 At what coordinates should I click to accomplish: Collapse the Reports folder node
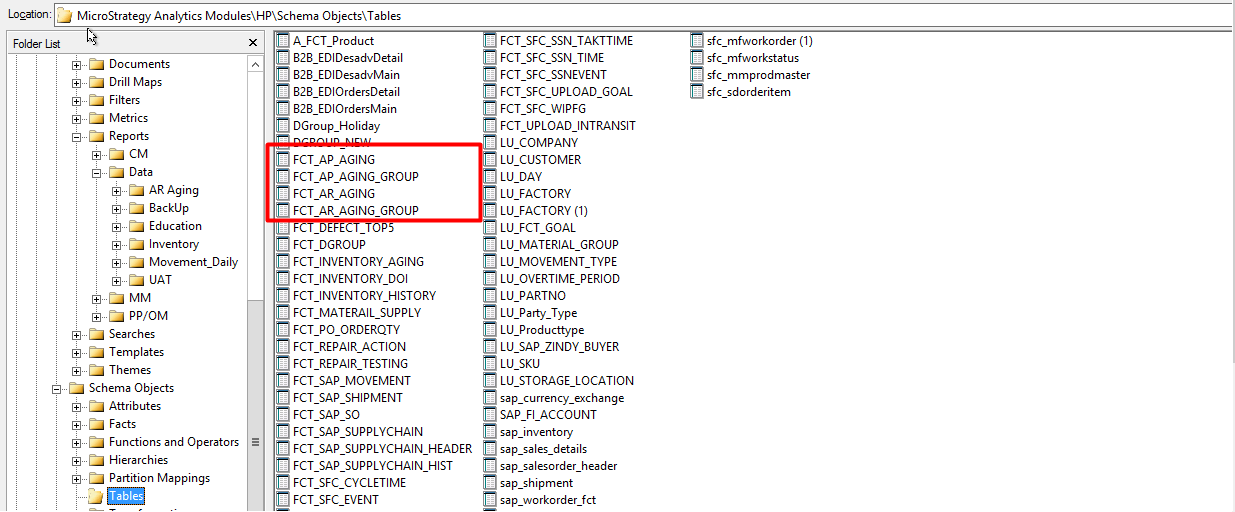click(x=77, y=136)
